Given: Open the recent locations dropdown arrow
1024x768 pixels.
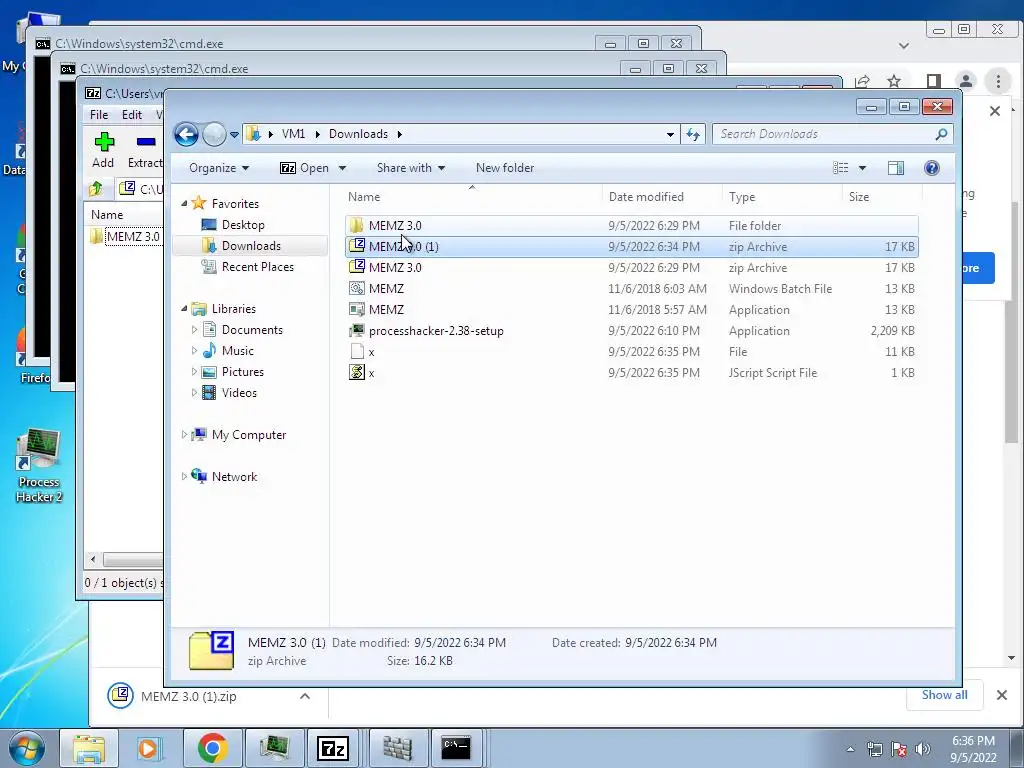Looking at the screenshot, I should pyautogui.click(x=234, y=135).
